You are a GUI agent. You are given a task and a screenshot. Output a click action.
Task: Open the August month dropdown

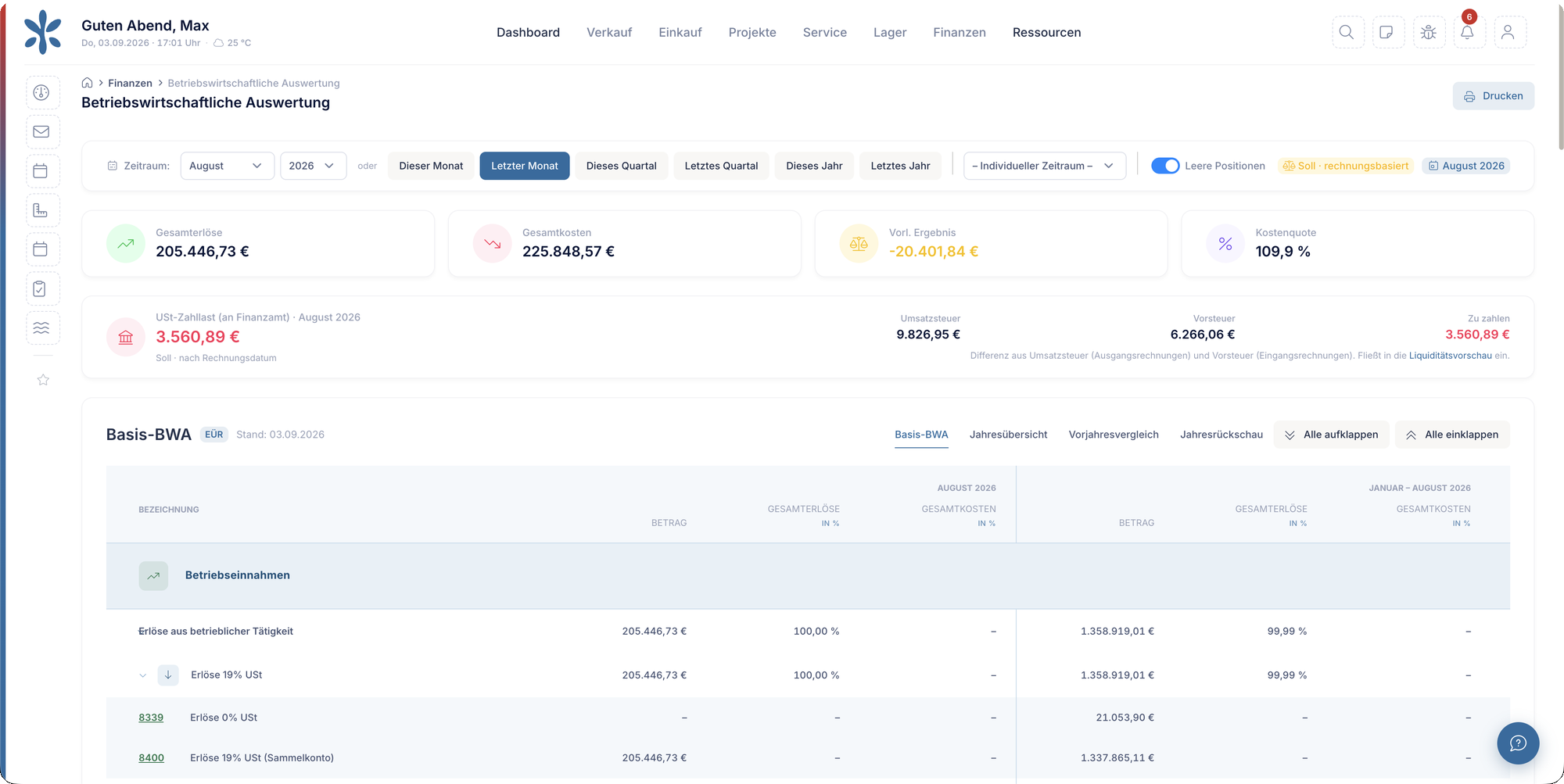(x=227, y=166)
